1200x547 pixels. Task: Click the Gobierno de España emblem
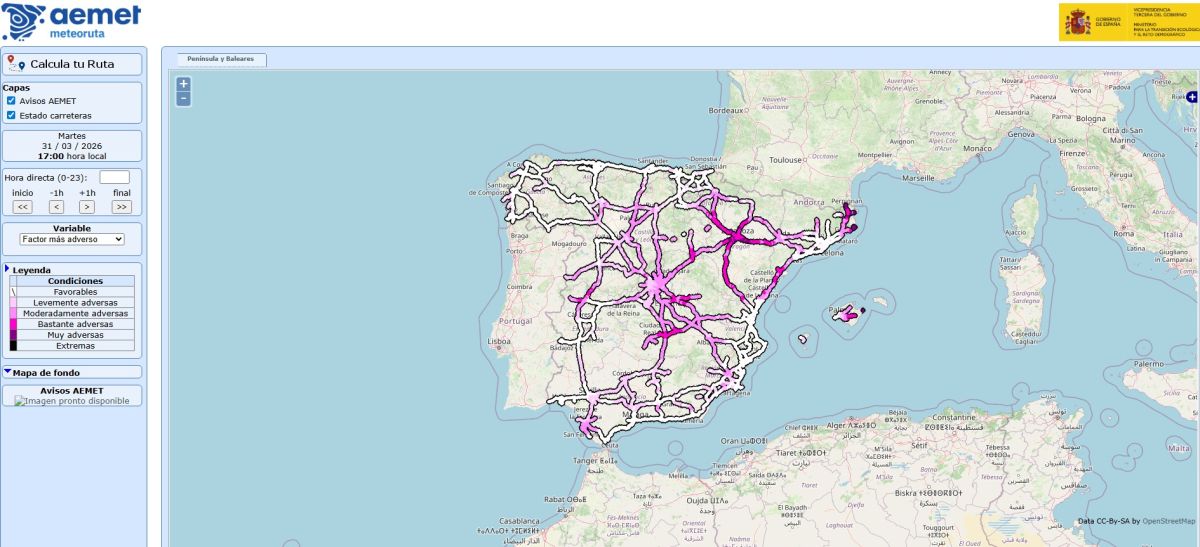1077,21
